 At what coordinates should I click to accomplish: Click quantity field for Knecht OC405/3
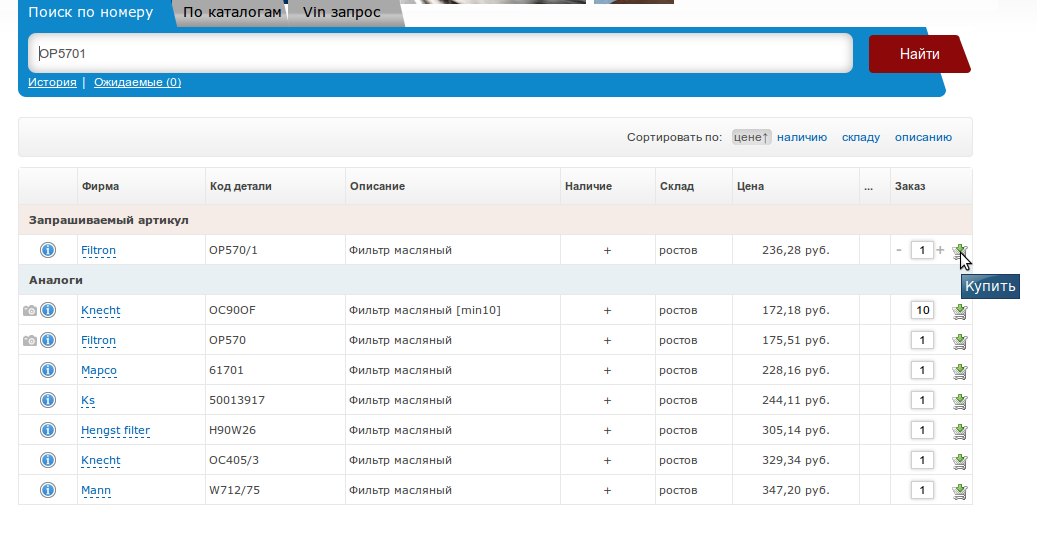pyautogui.click(x=922, y=460)
